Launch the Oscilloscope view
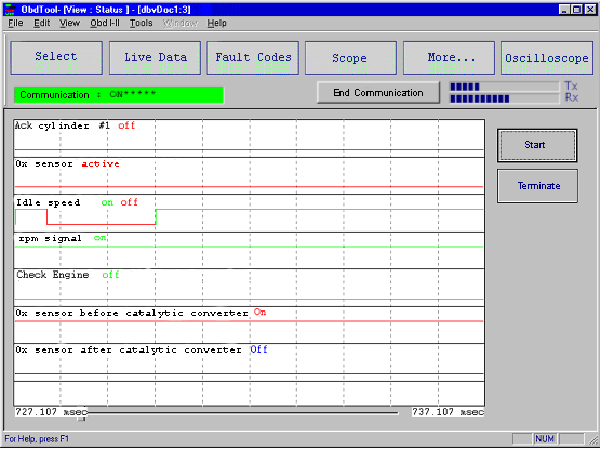Image resolution: width=600 pixels, height=449 pixels. pos(547,58)
